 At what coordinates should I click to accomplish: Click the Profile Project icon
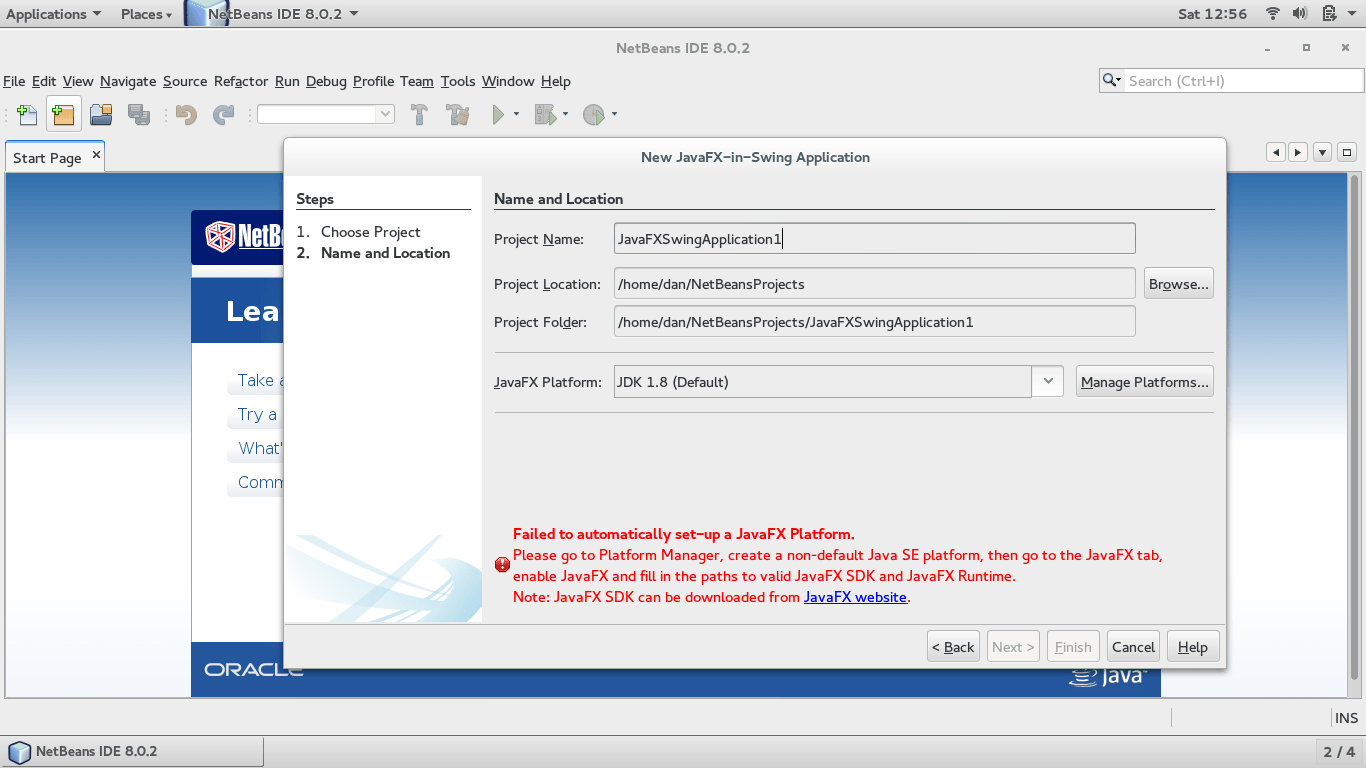(x=594, y=114)
